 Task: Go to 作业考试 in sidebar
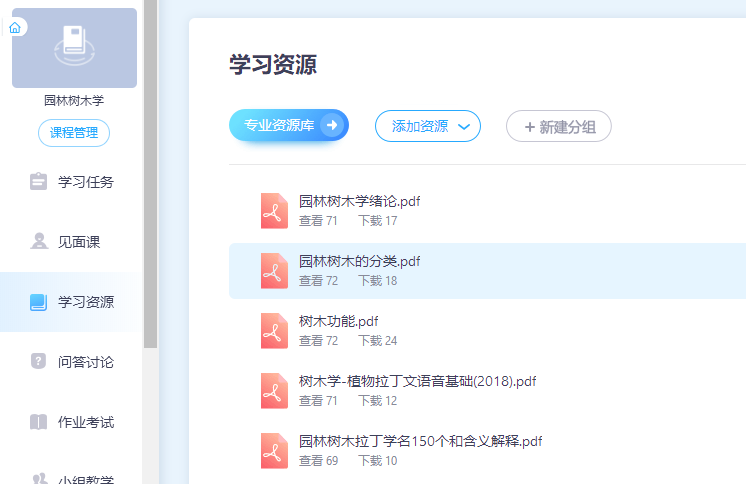pyautogui.click(x=85, y=422)
